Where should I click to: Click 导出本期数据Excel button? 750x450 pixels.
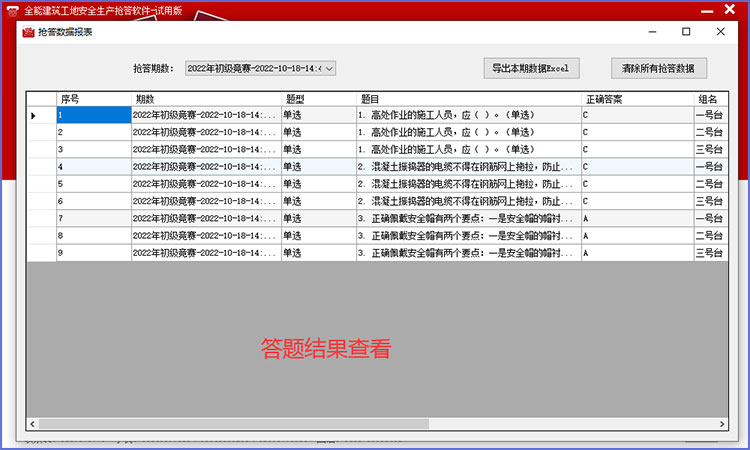pos(529,69)
